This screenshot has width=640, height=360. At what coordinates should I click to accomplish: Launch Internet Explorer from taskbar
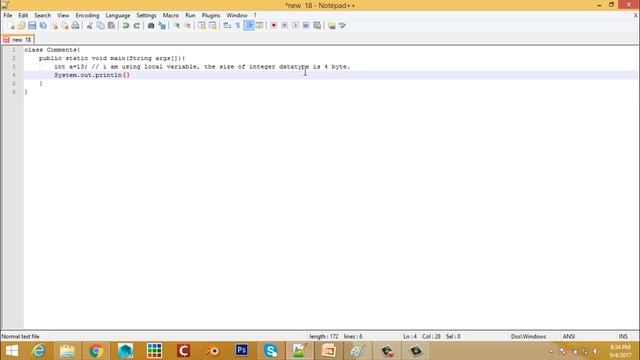[38, 351]
